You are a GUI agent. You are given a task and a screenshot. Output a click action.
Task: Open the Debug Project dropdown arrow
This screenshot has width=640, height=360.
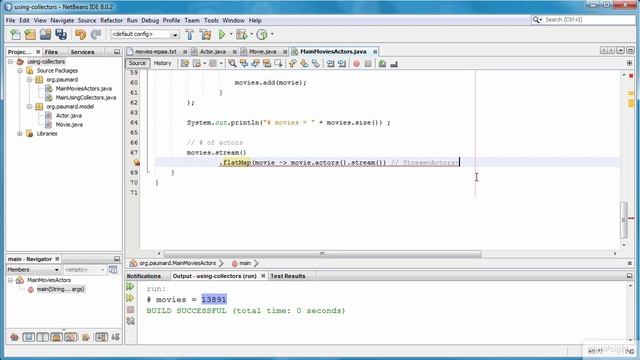coord(251,35)
